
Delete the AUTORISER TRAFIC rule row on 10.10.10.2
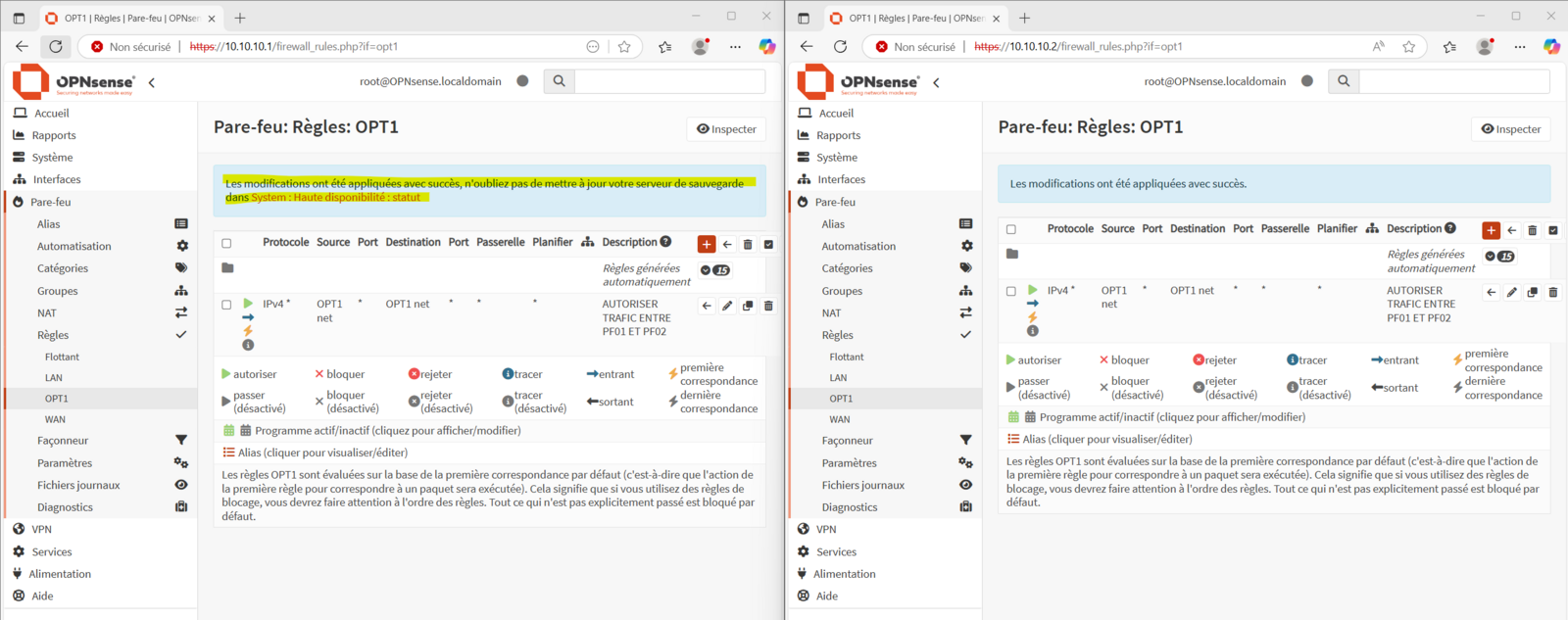click(x=1553, y=292)
